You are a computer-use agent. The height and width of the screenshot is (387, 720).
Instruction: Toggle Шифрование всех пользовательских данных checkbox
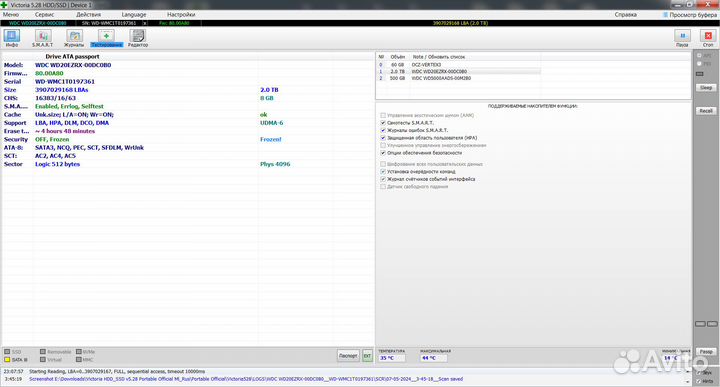pos(383,164)
